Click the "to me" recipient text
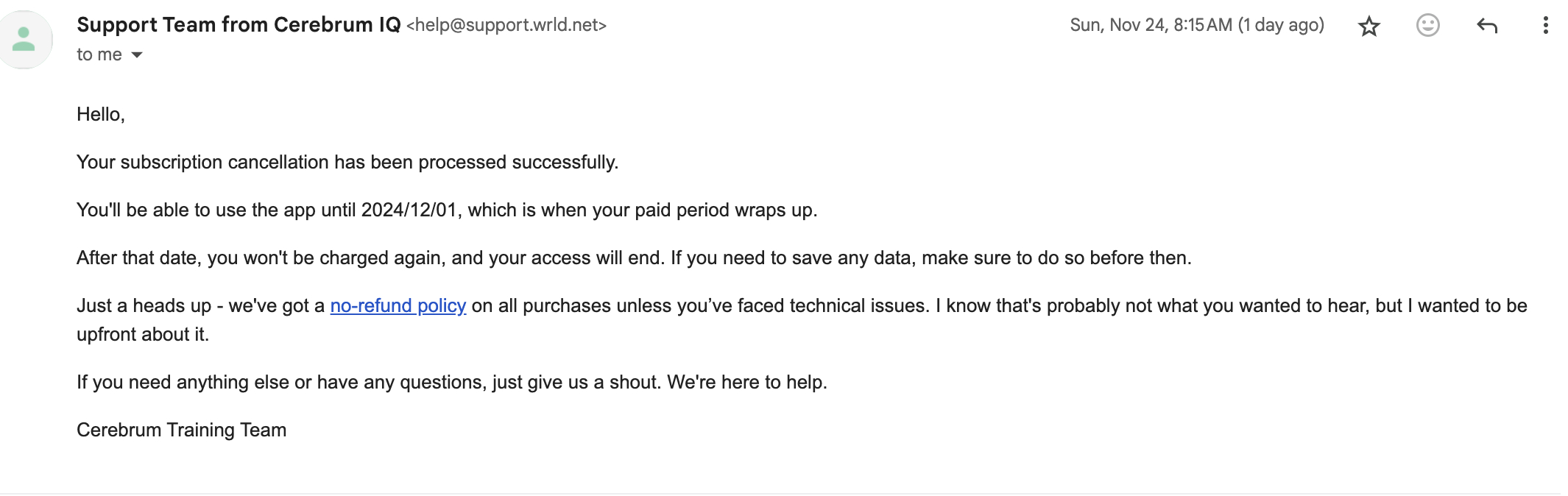This screenshot has width=1568, height=496. [99, 55]
